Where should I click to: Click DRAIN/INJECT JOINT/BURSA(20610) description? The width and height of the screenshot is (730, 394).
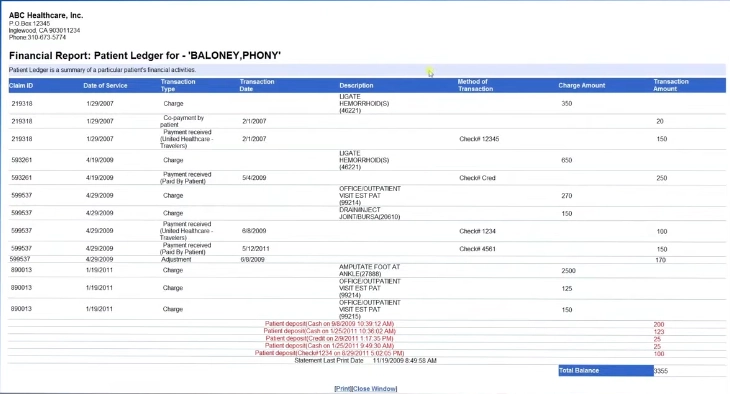pyautogui.click(x=370, y=213)
